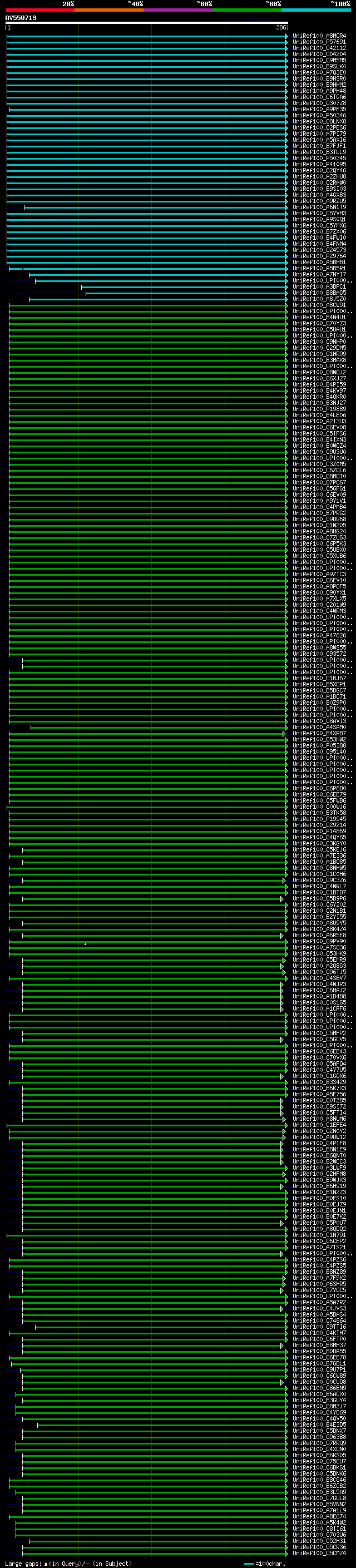
Task: Choose hit UniRef100_A2ZHU8
Action: pos(319,176)
